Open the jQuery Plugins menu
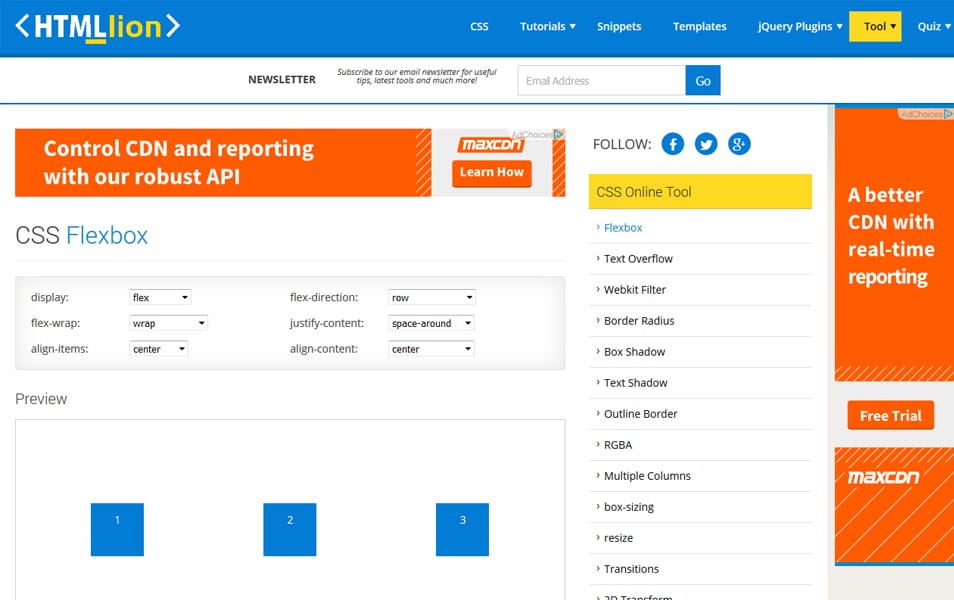 [800, 27]
